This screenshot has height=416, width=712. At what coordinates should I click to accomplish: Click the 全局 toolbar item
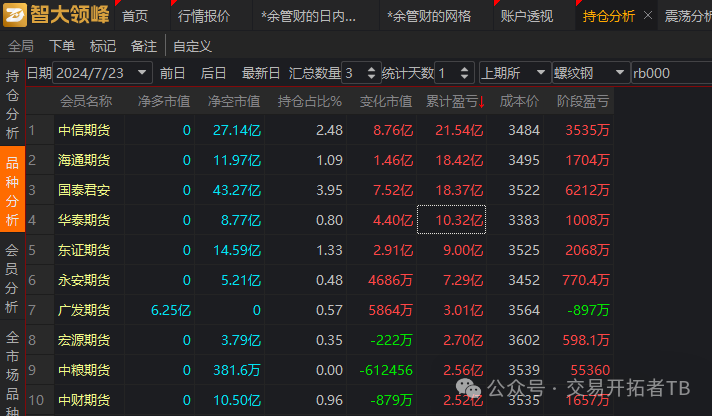click(21, 46)
